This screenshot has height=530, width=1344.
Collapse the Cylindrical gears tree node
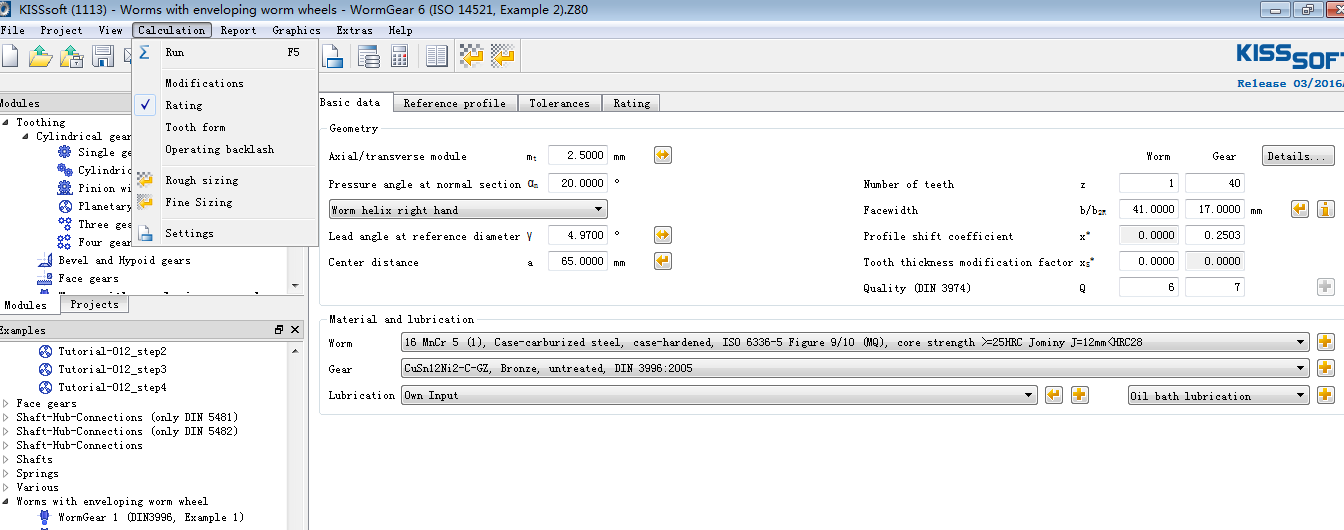pyautogui.click(x=26, y=136)
